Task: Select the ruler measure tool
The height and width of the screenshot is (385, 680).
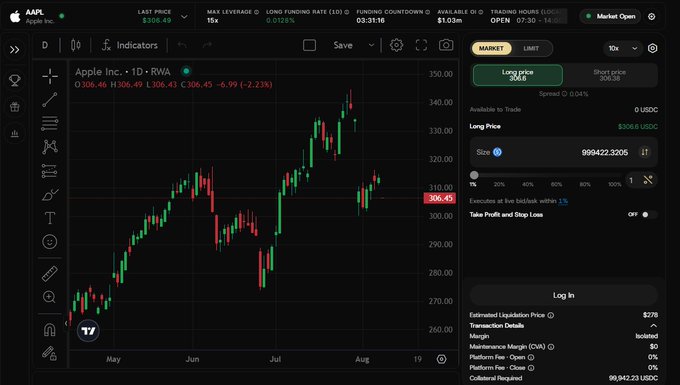Action: (x=50, y=274)
